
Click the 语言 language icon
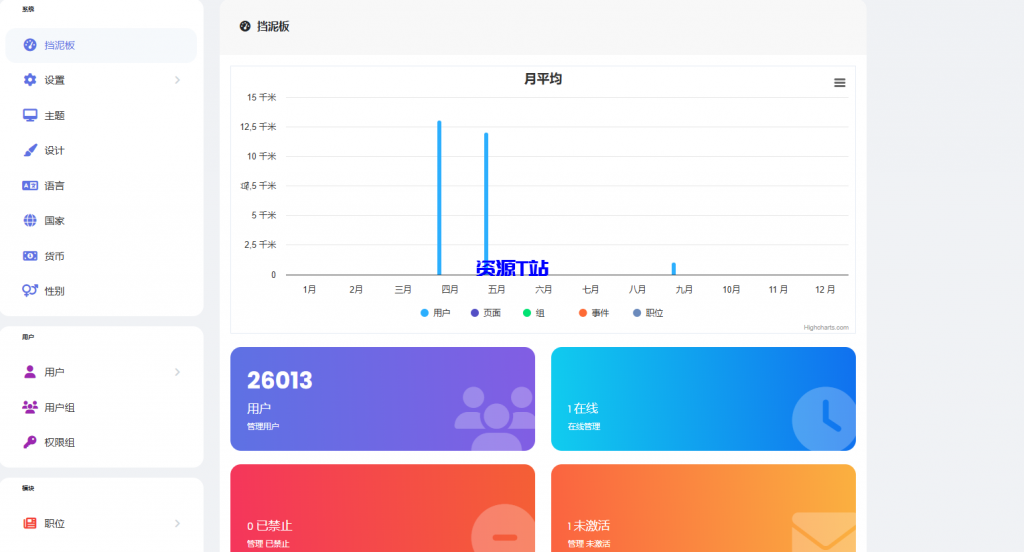coord(30,185)
